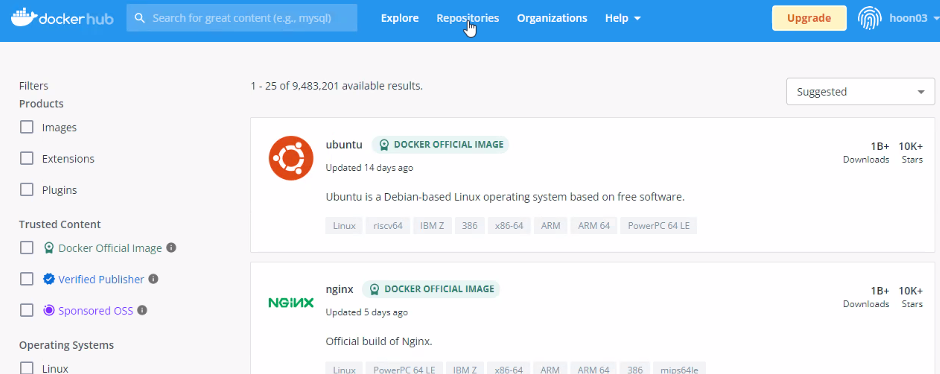Check the Linux operating system checkbox
This screenshot has height=374, width=940.
tap(26, 367)
